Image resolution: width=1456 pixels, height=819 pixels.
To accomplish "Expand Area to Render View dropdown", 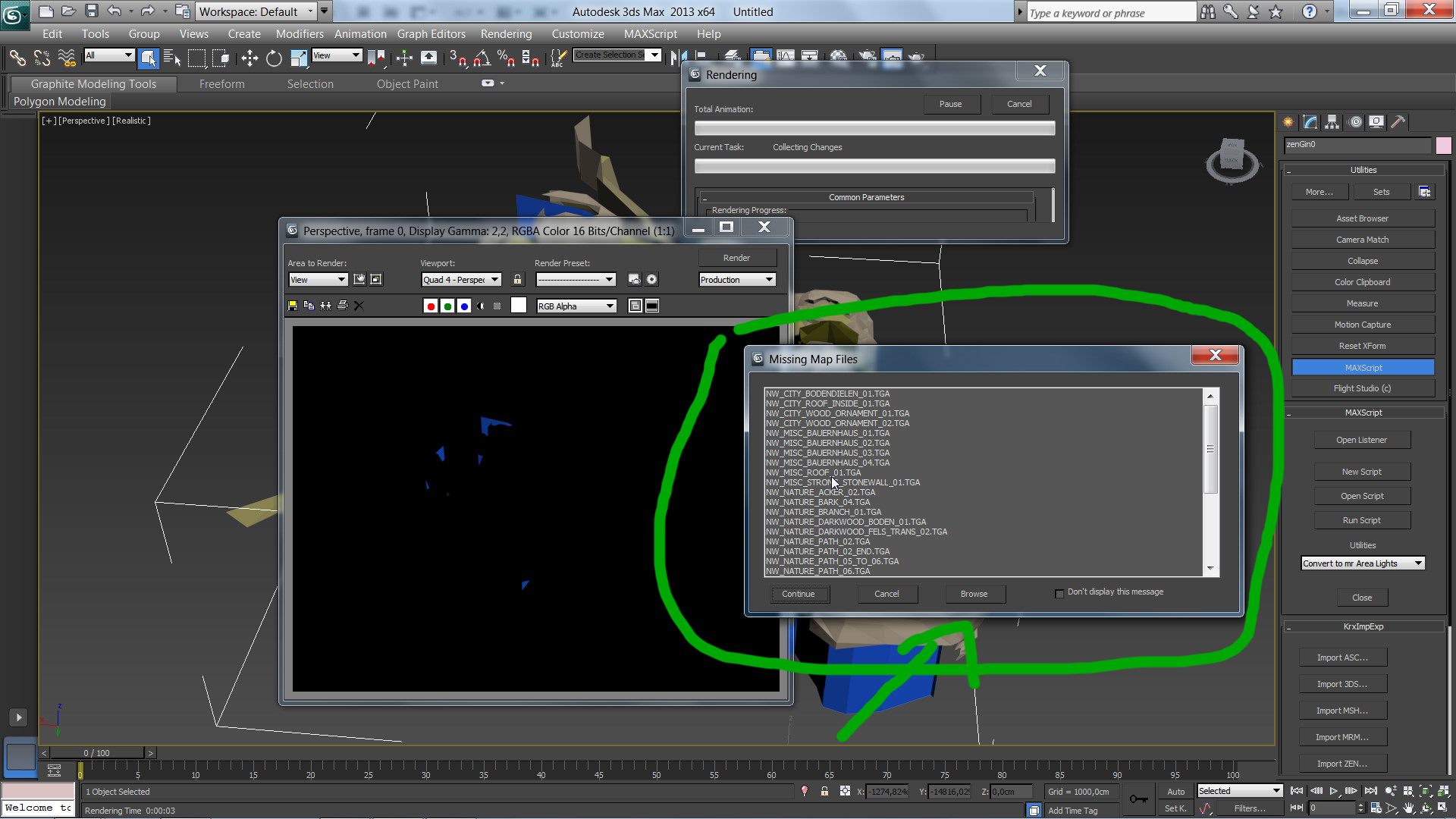I will point(318,280).
